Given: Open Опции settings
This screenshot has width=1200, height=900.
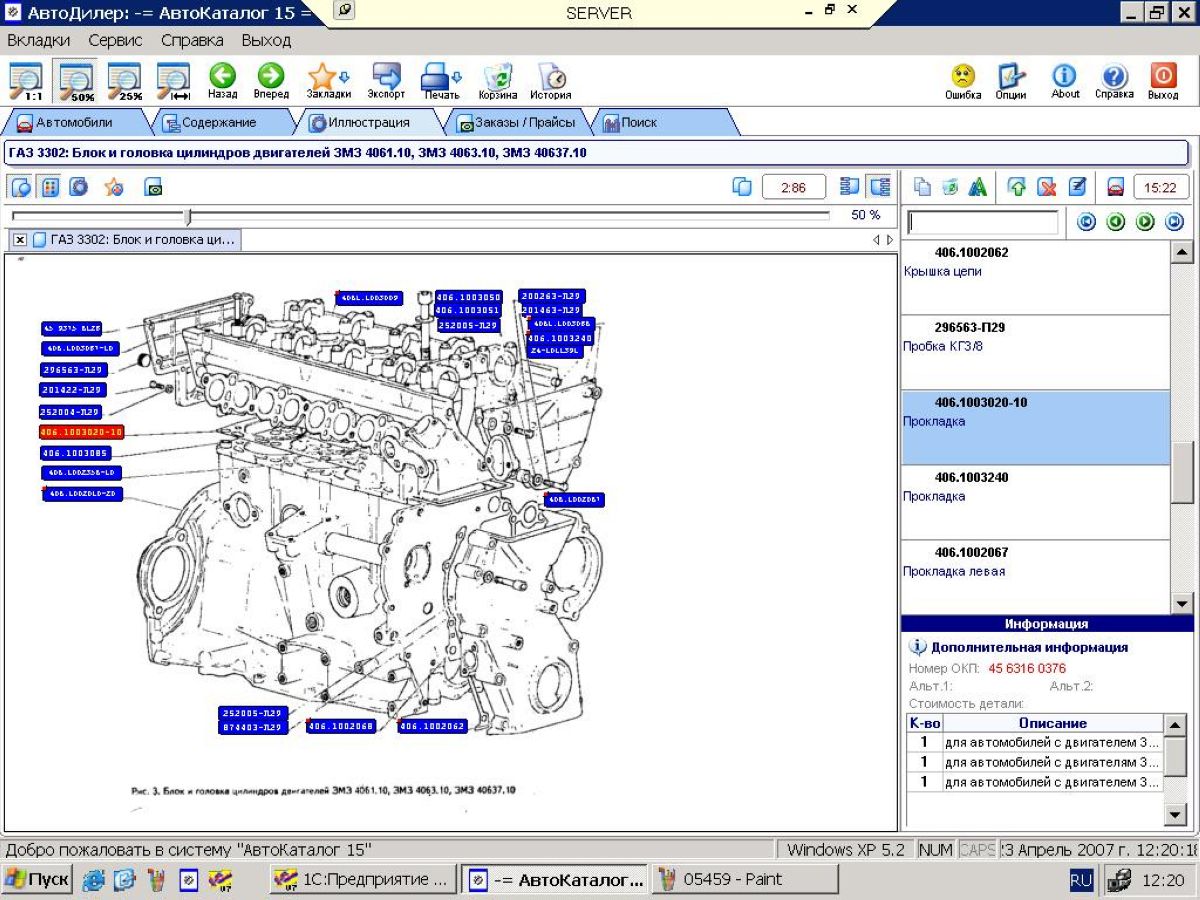Looking at the screenshot, I should 1011,82.
